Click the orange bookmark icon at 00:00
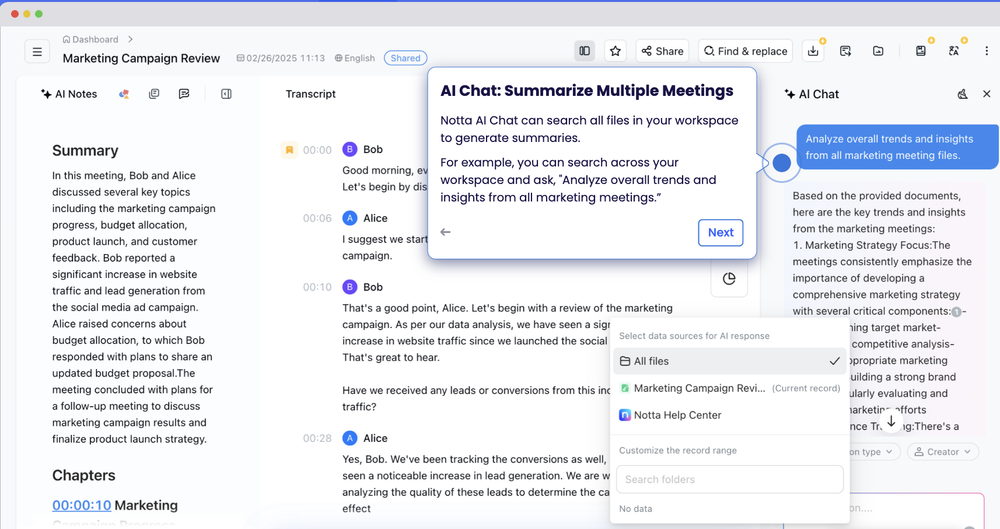This screenshot has width=1000, height=529. pos(289,150)
